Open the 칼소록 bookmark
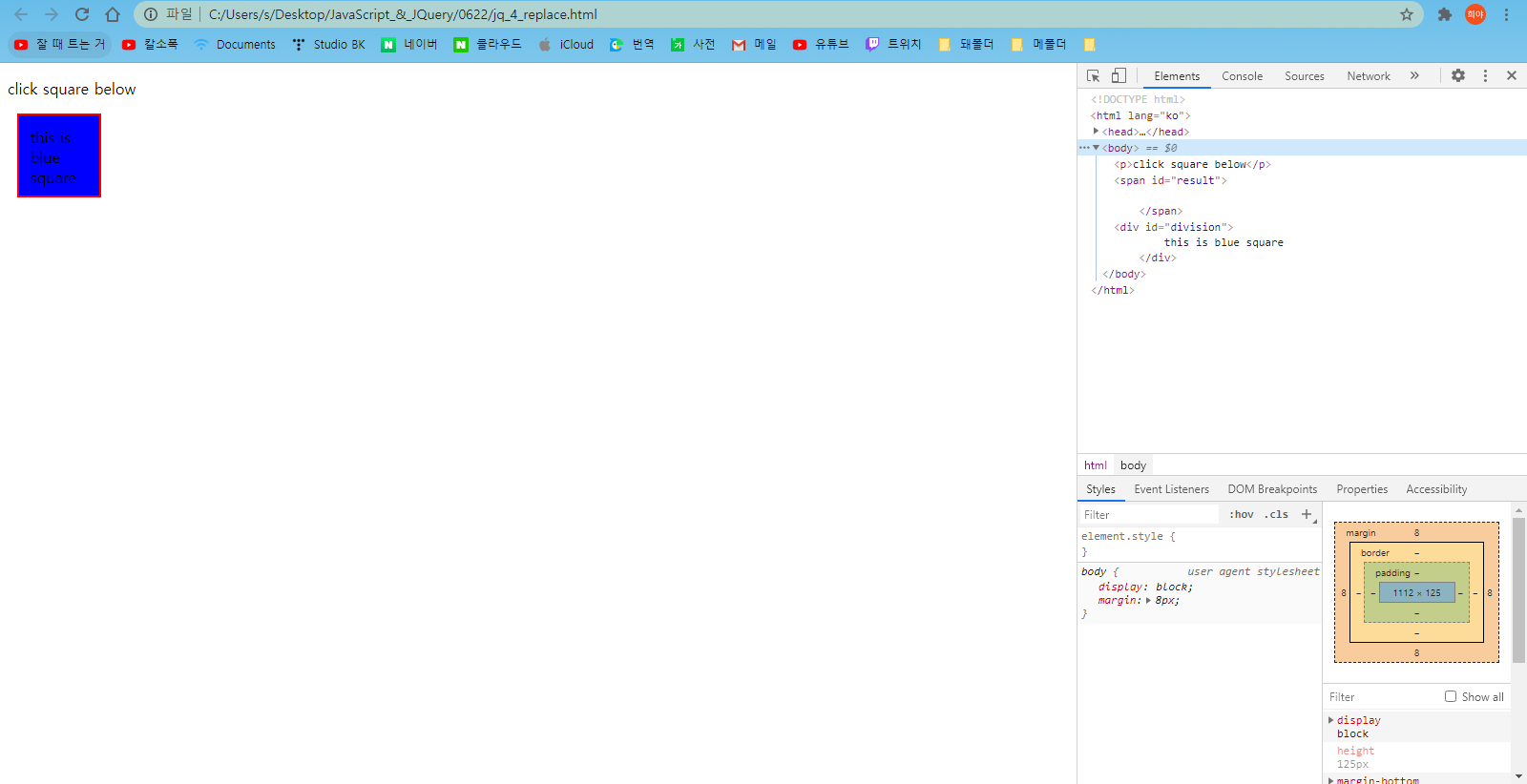Image resolution: width=1527 pixels, height=784 pixels. pos(150,44)
